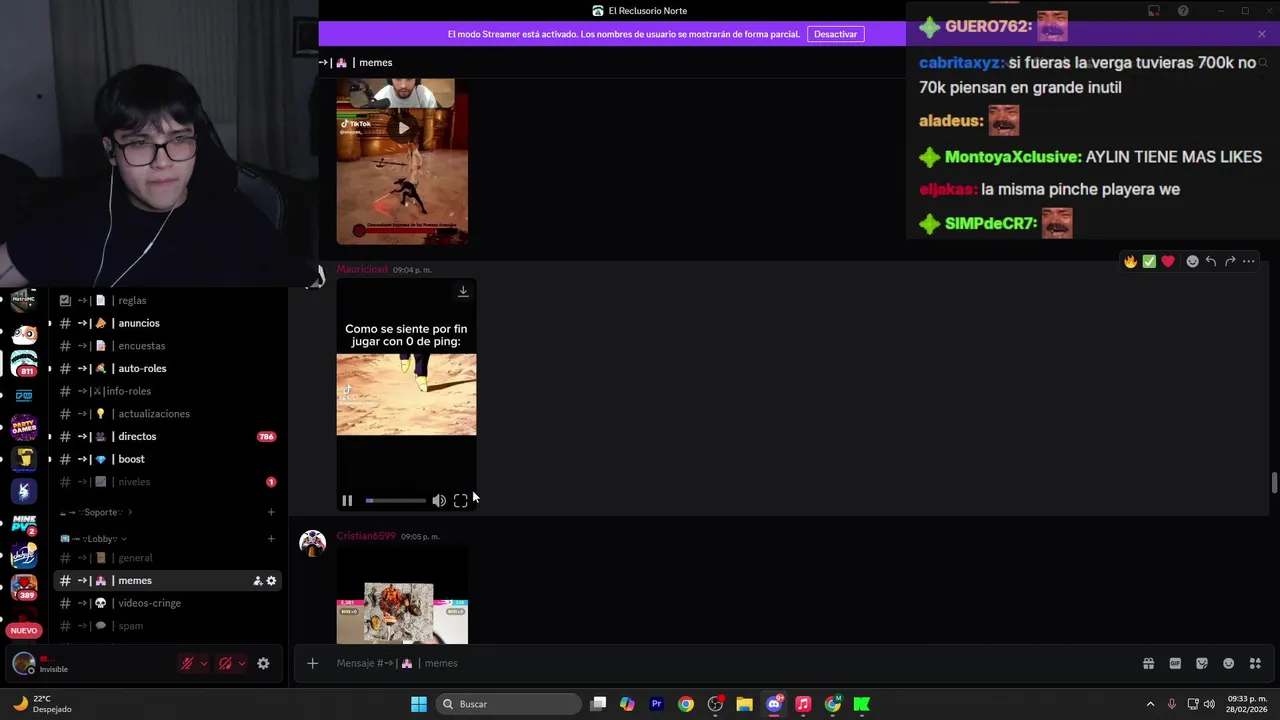The height and width of the screenshot is (720, 1280).
Task: Open weather widget 22°C Despejado
Action: [42, 704]
